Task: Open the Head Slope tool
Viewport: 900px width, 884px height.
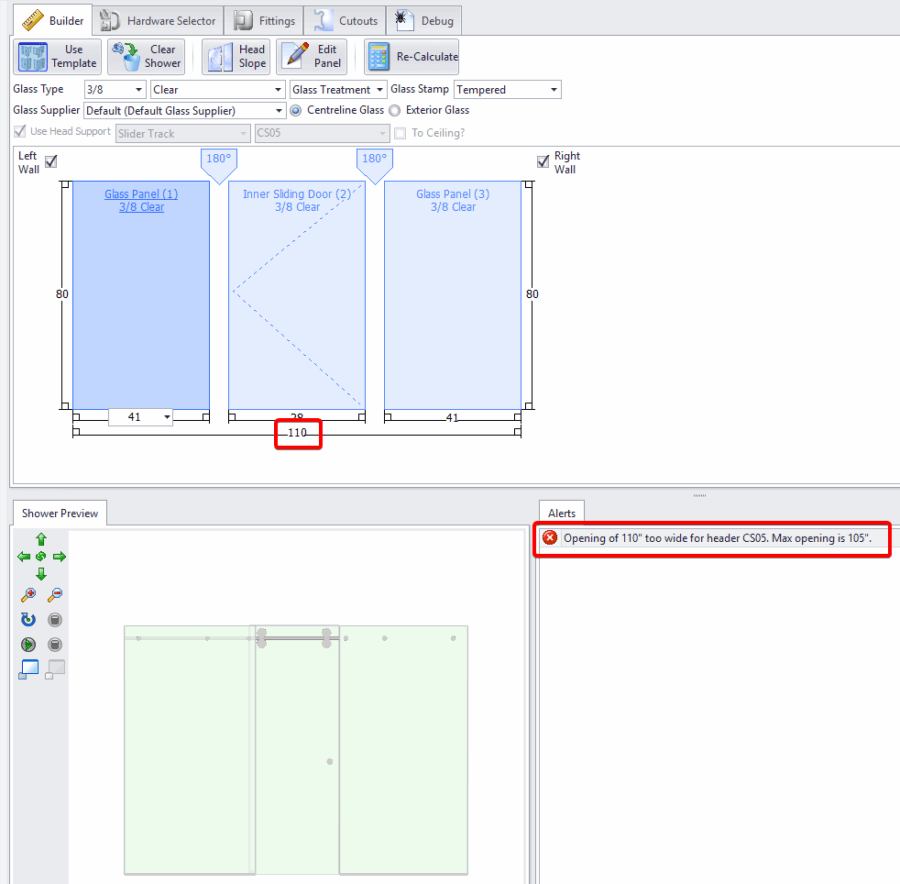Action: pyautogui.click(x=236, y=57)
